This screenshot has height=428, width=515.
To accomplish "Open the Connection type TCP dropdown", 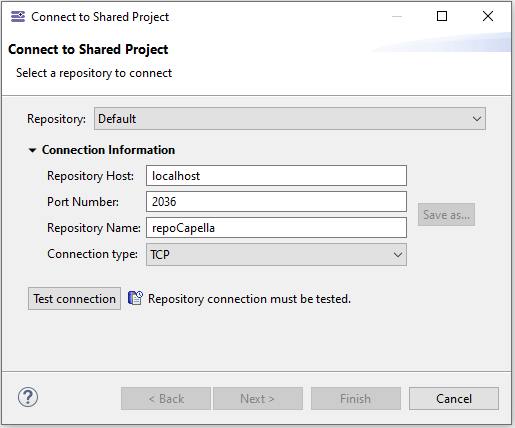I will [276, 255].
